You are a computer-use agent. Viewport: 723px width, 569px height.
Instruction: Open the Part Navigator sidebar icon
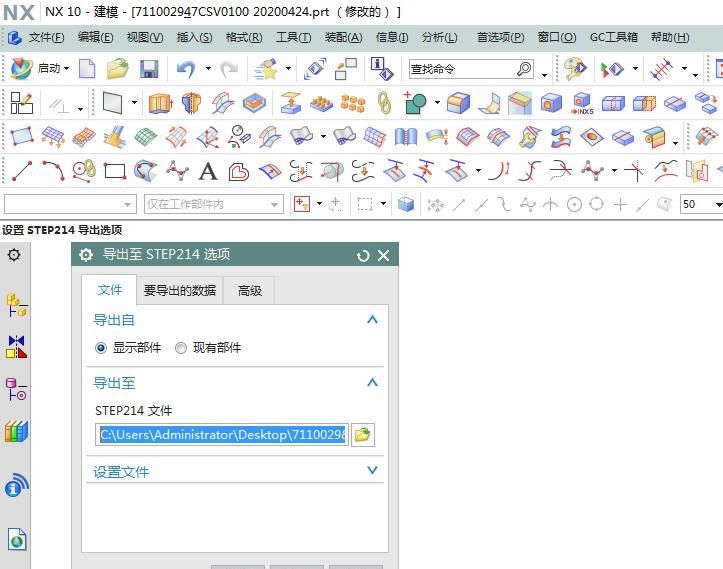tap(17, 389)
